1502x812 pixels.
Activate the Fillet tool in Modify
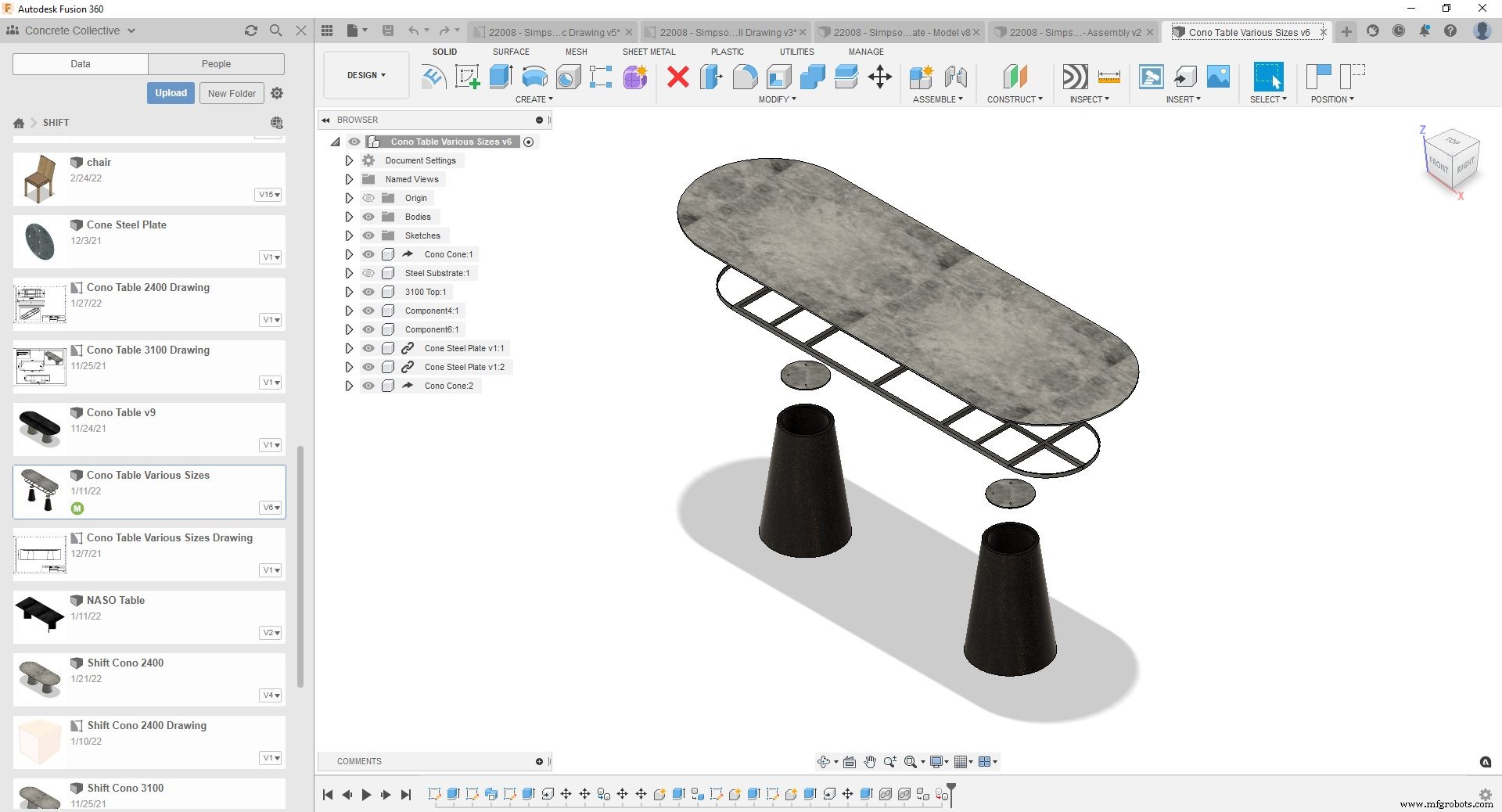pos(744,77)
